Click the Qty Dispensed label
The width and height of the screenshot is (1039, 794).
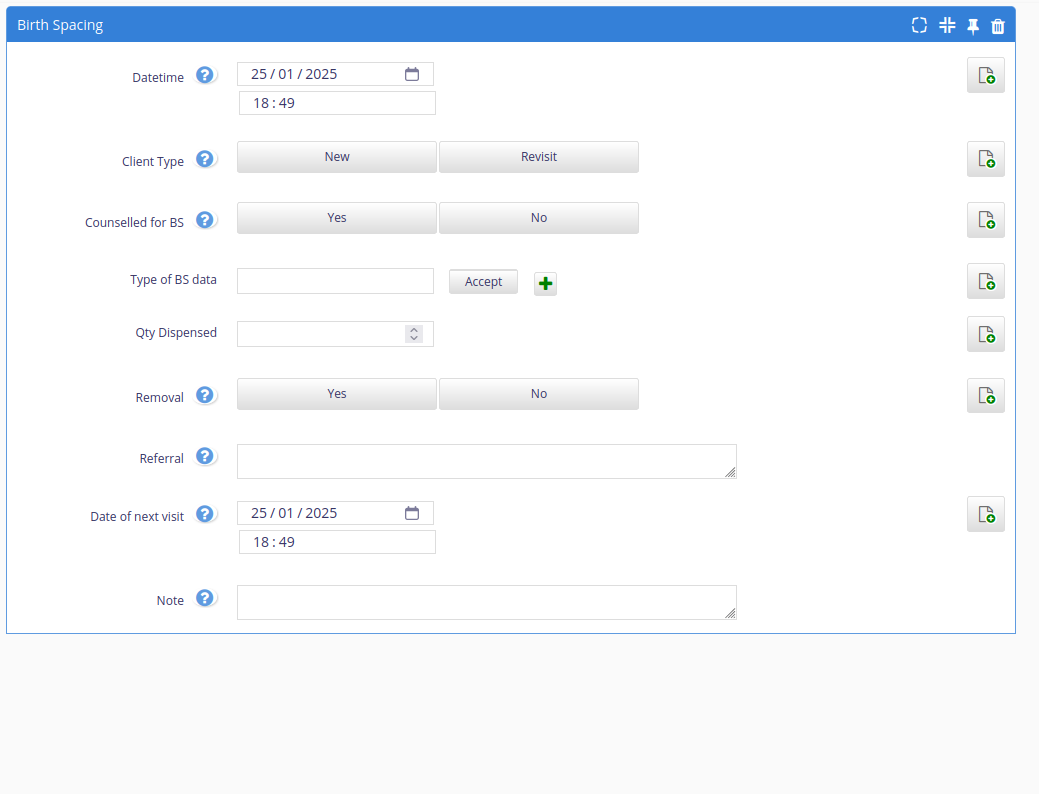[x=176, y=333]
